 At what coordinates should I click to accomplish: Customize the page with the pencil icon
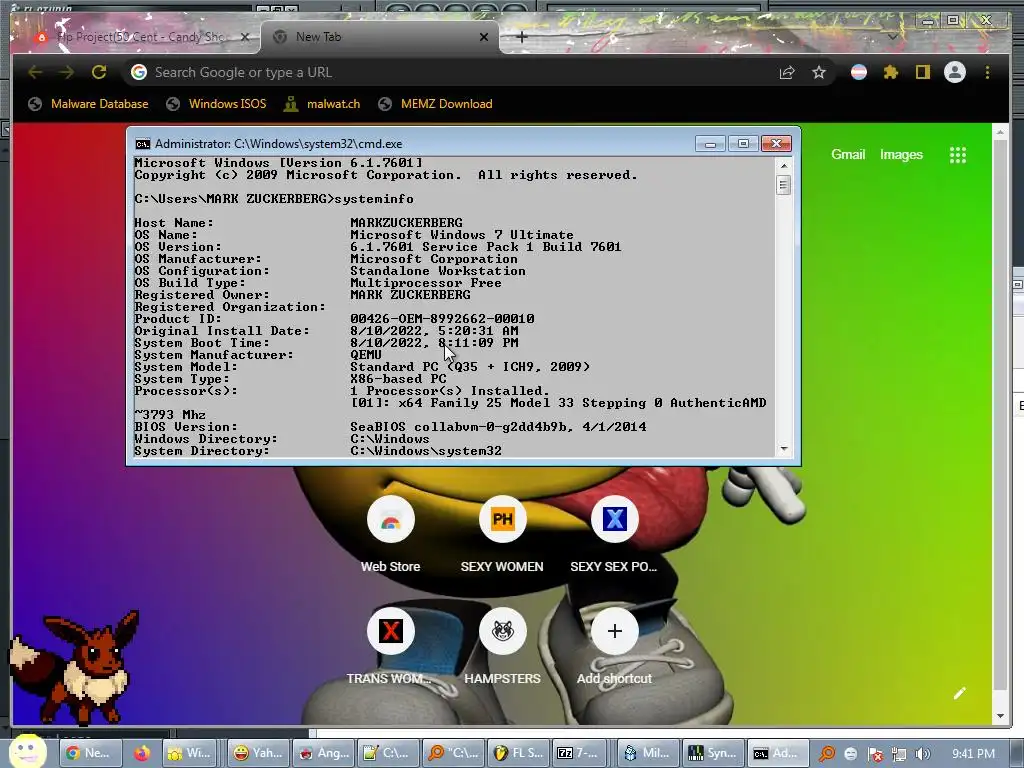pos(959,693)
